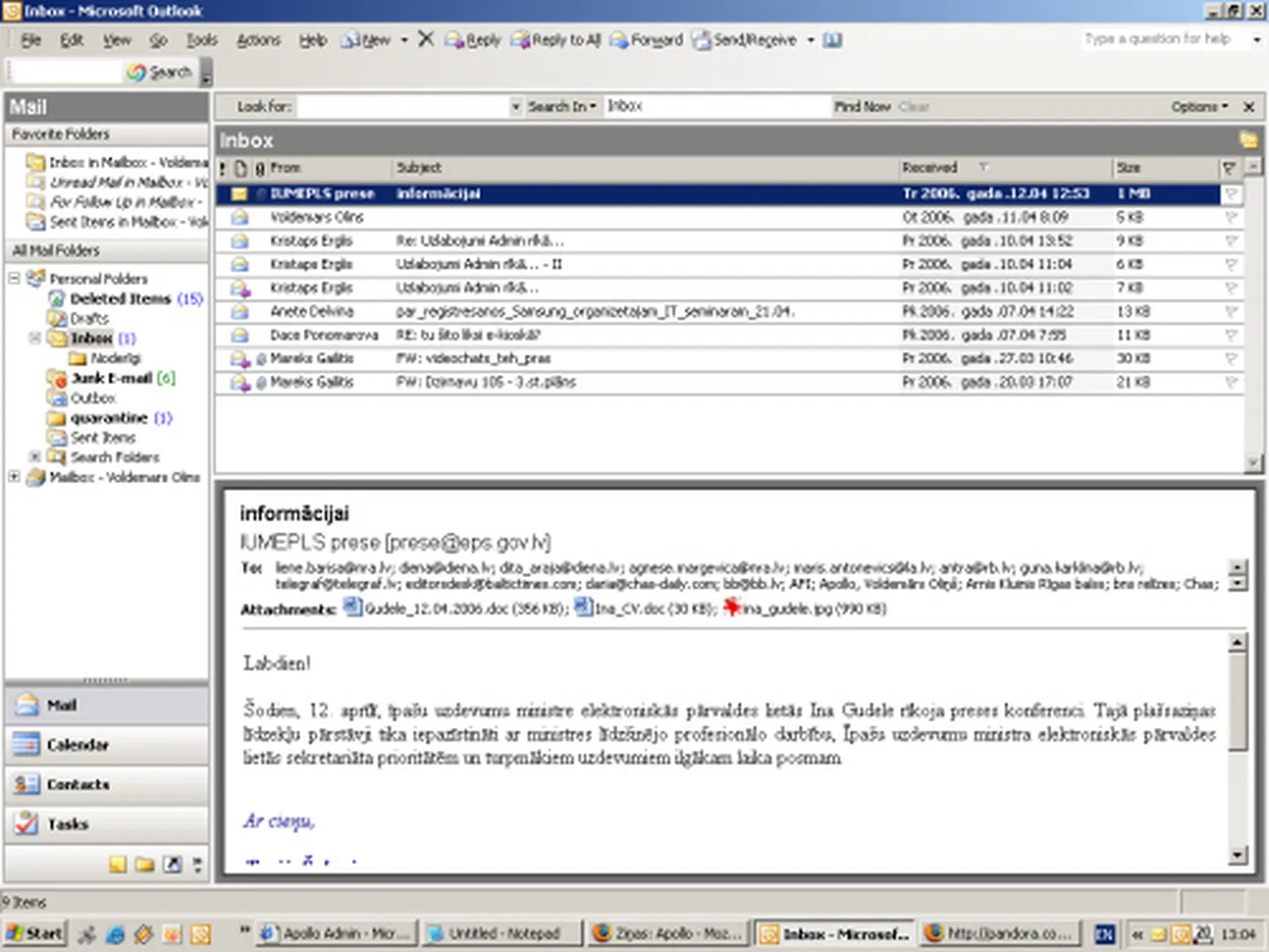This screenshot has height=952, width=1269.
Task: Sort messages by the Subject column
Action: click(644, 167)
